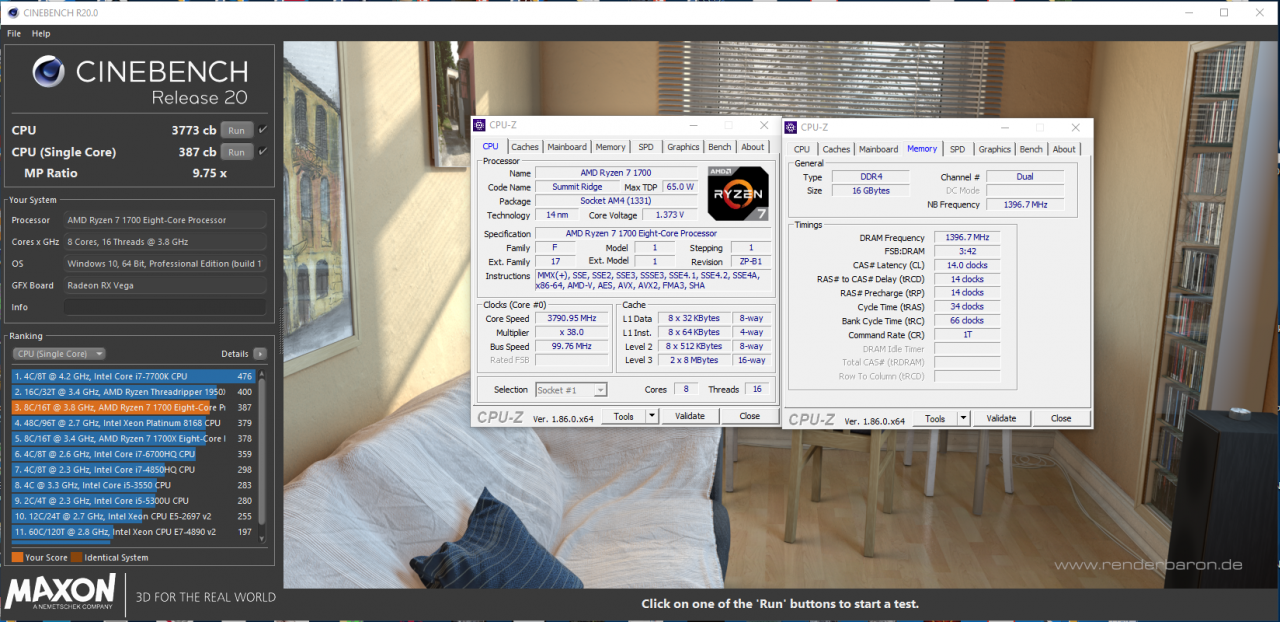Click the MAXON logo at bottom left

(61, 591)
